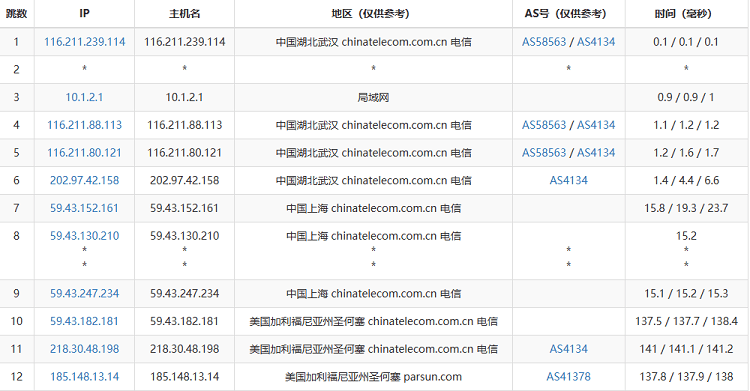The width and height of the screenshot is (750, 391).
Task: Open AS4134 link in hop 1 row
Action: (596, 42)
